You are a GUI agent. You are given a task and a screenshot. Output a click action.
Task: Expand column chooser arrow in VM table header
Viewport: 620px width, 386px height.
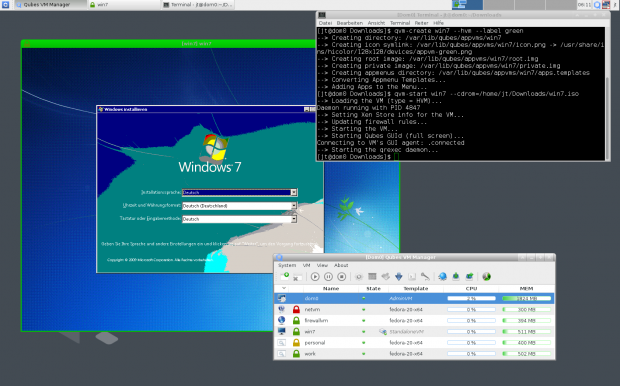[x=284, y=288]
